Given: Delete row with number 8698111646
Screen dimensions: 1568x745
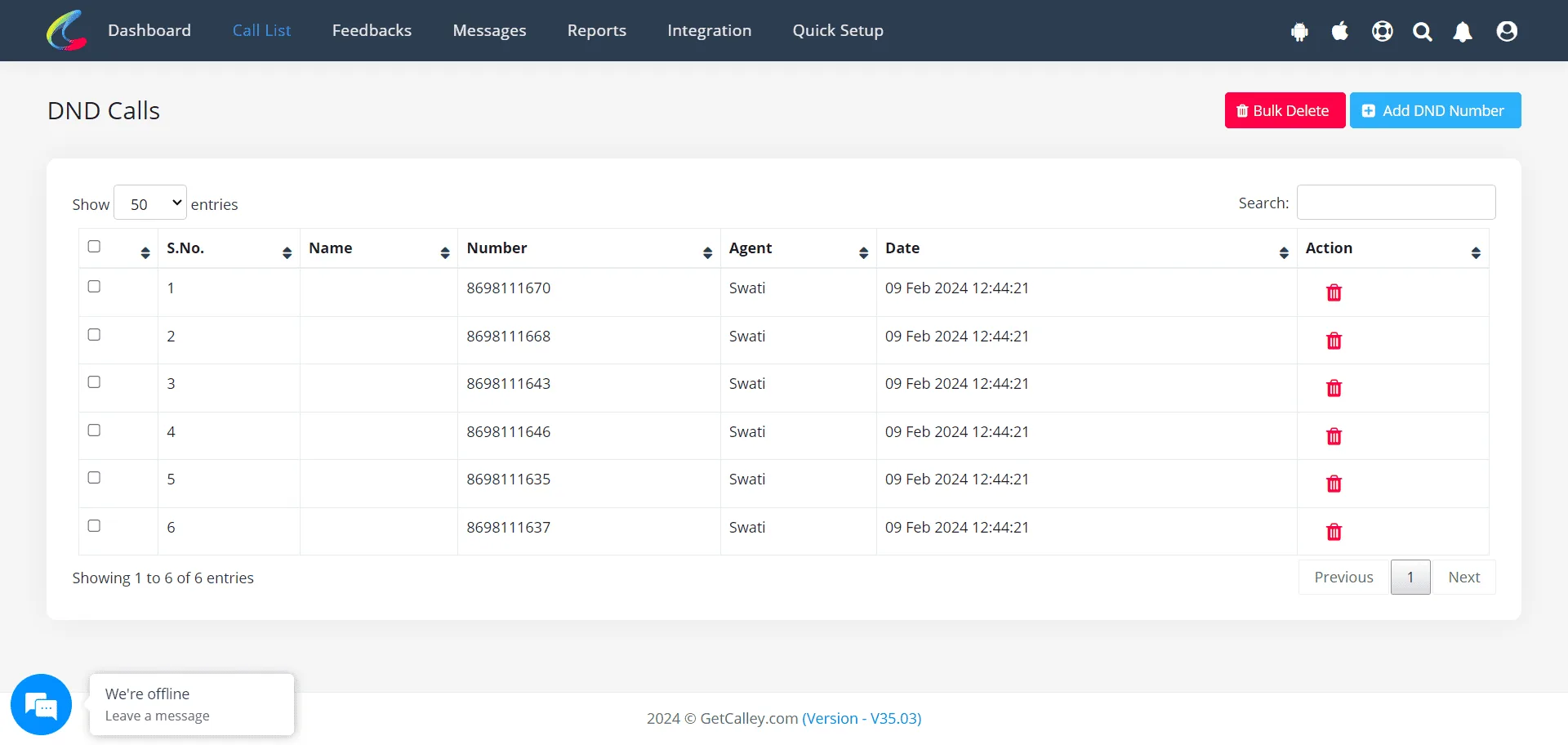Looking at the screenshot, I should pyautogui.click(x=1334, y=436).
